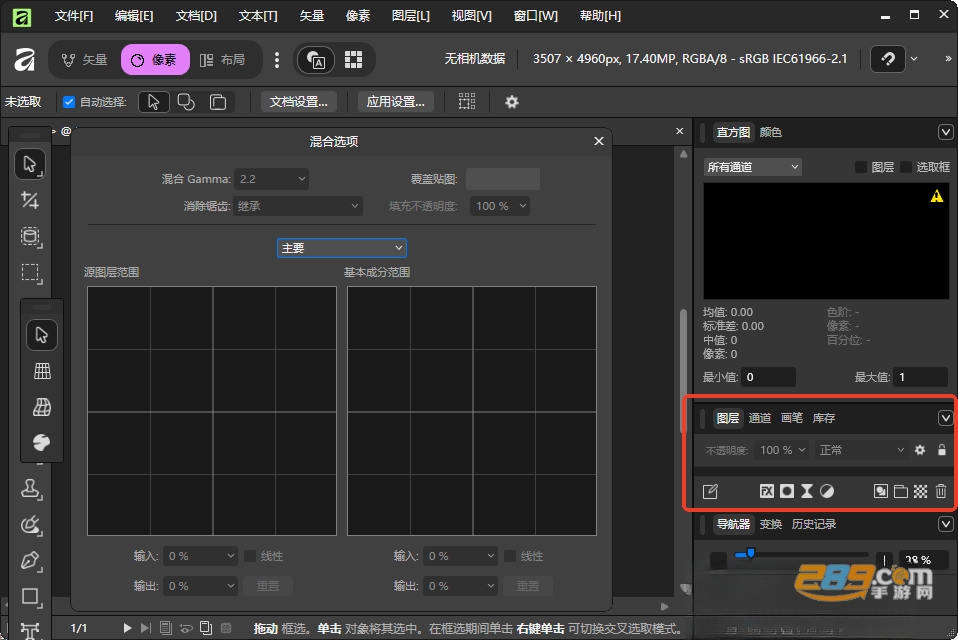The image size is (958, 640).
Task: Toggle 选取框 checkbox in histogram panel
Action: click(x=906, y=167)
